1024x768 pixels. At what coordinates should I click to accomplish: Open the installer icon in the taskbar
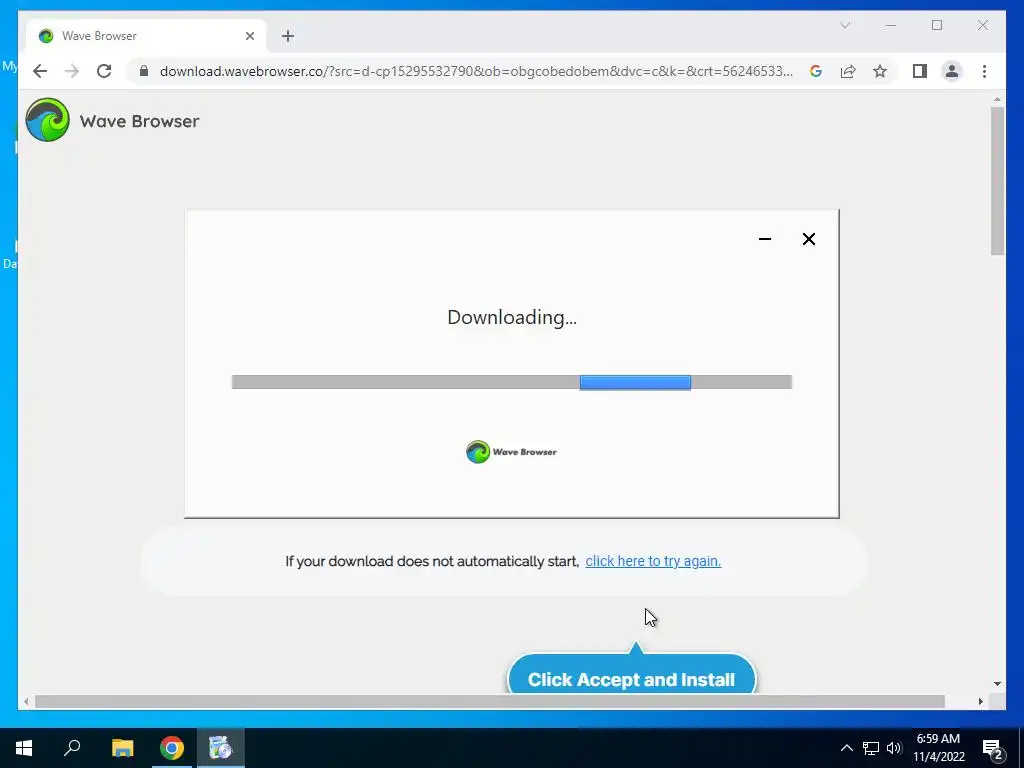coord(221,748)
